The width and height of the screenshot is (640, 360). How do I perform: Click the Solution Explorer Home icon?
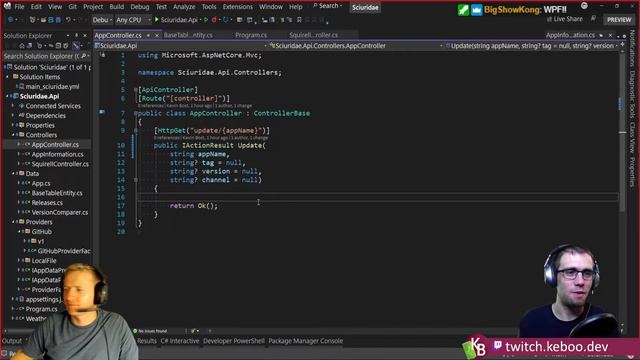coord(22,46)
